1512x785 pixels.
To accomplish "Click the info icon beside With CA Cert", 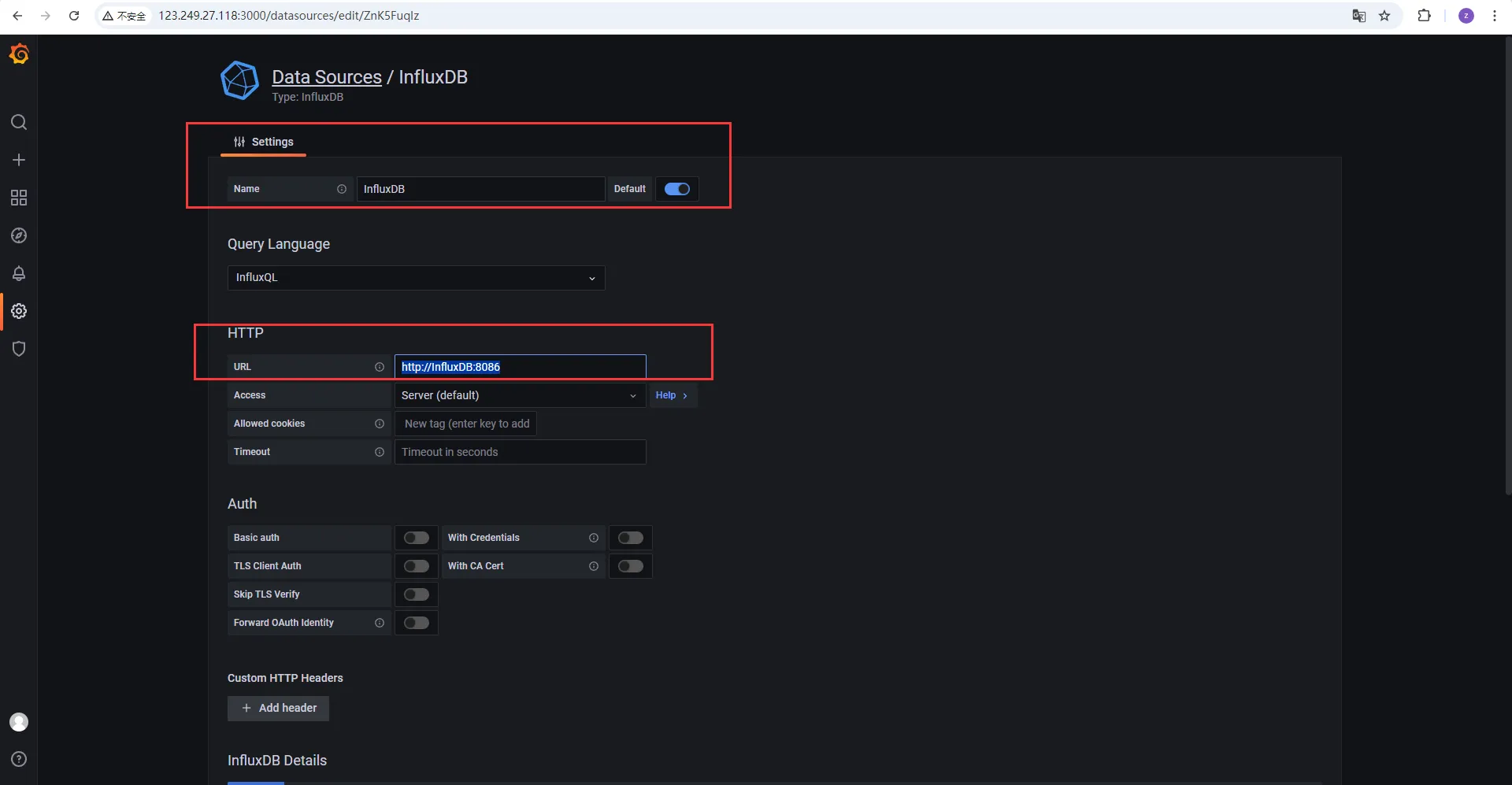I will (x=594, y=566).
